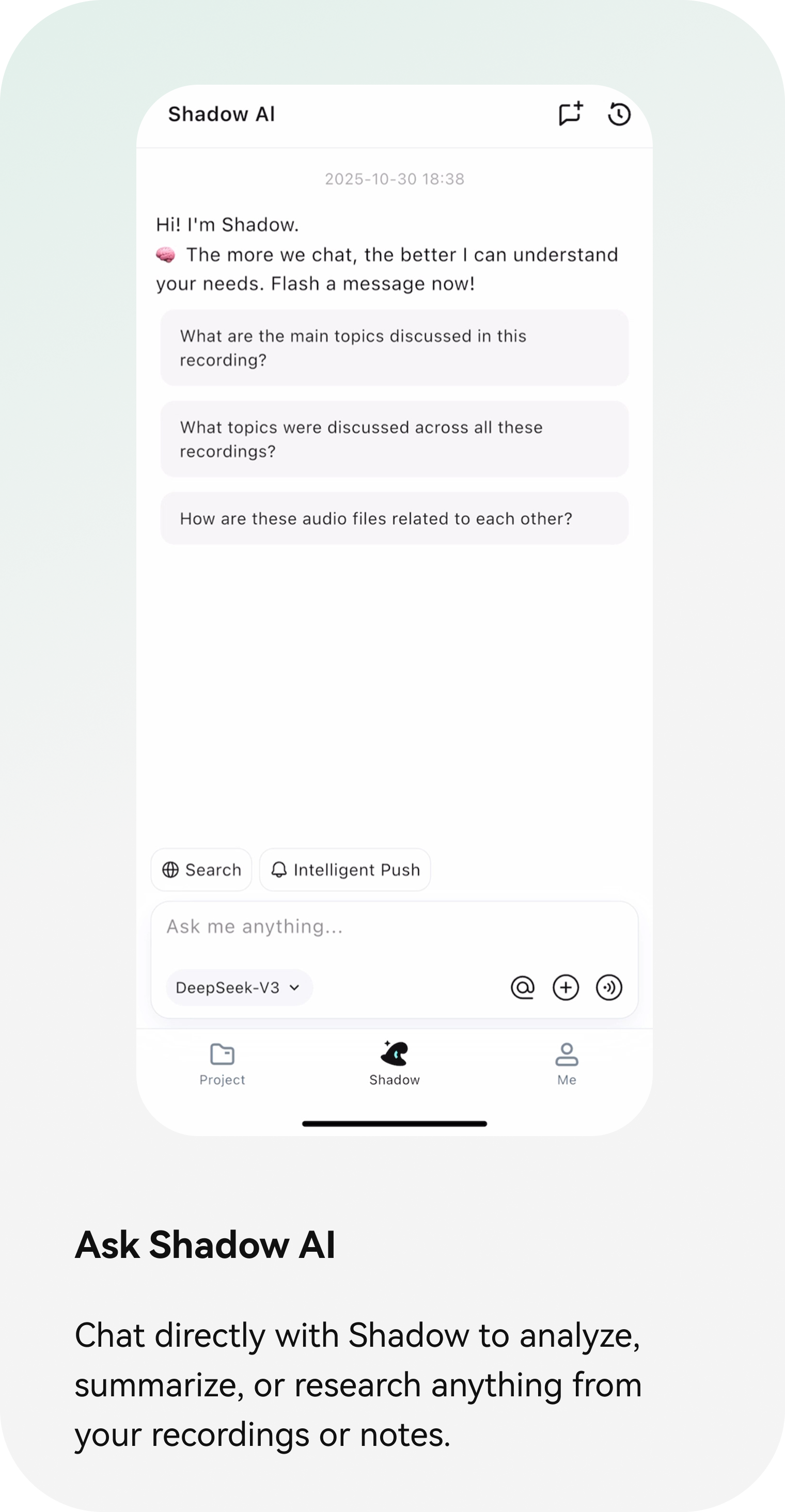Click the Shadow AI header title
This screenshot has width=785, height=1512.
click(222, 114)
